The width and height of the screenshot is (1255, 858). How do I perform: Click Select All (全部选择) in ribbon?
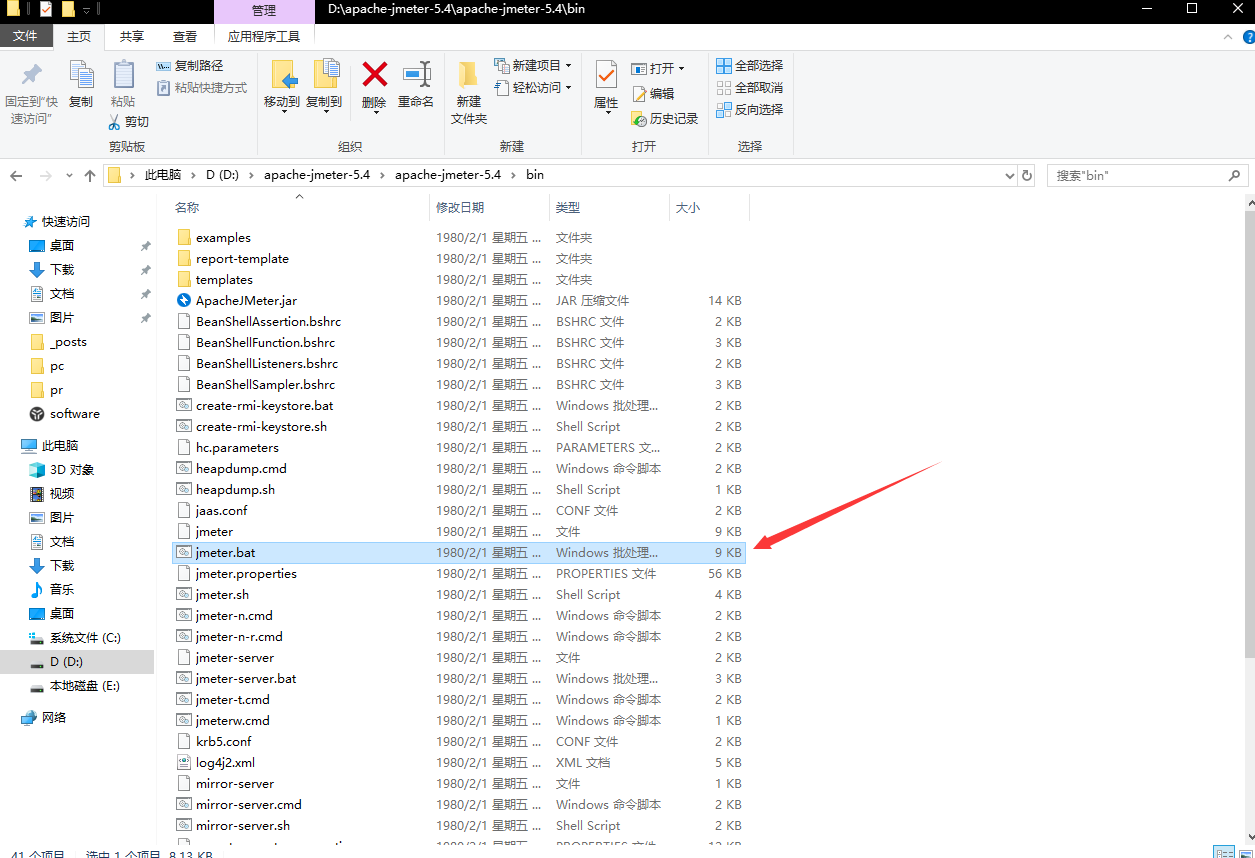coord(750,66)
